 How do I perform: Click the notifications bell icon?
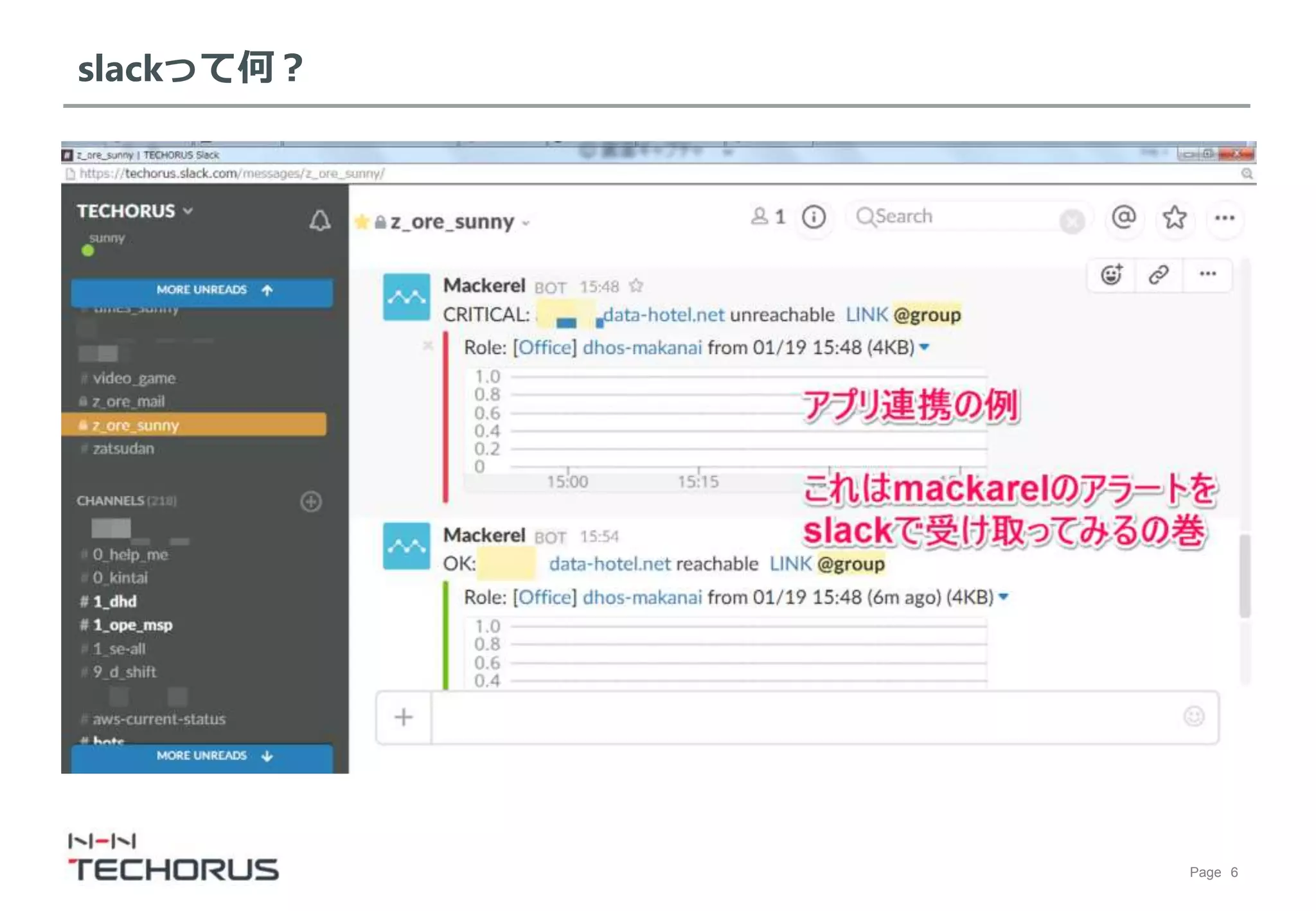pyautogui.click(x=320, y=220)
